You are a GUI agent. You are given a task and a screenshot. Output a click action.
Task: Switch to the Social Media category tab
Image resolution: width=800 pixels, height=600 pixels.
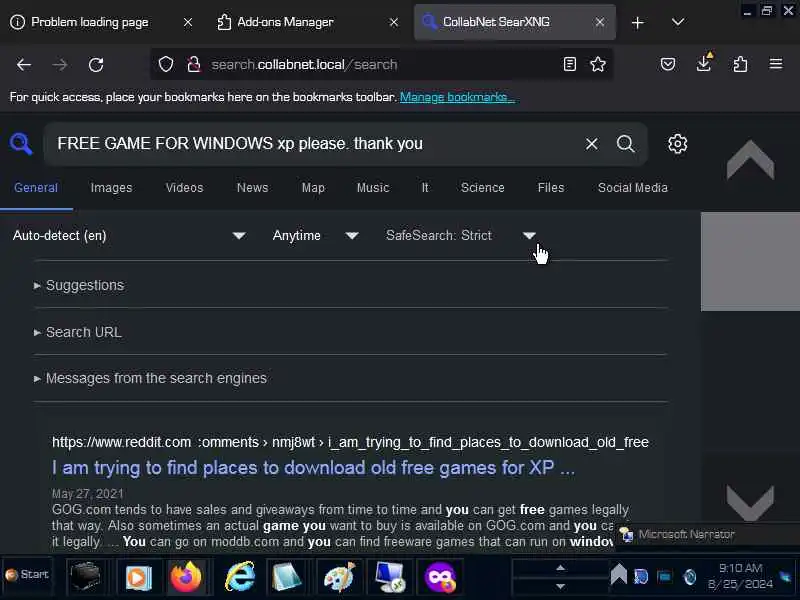click(633, 188)
